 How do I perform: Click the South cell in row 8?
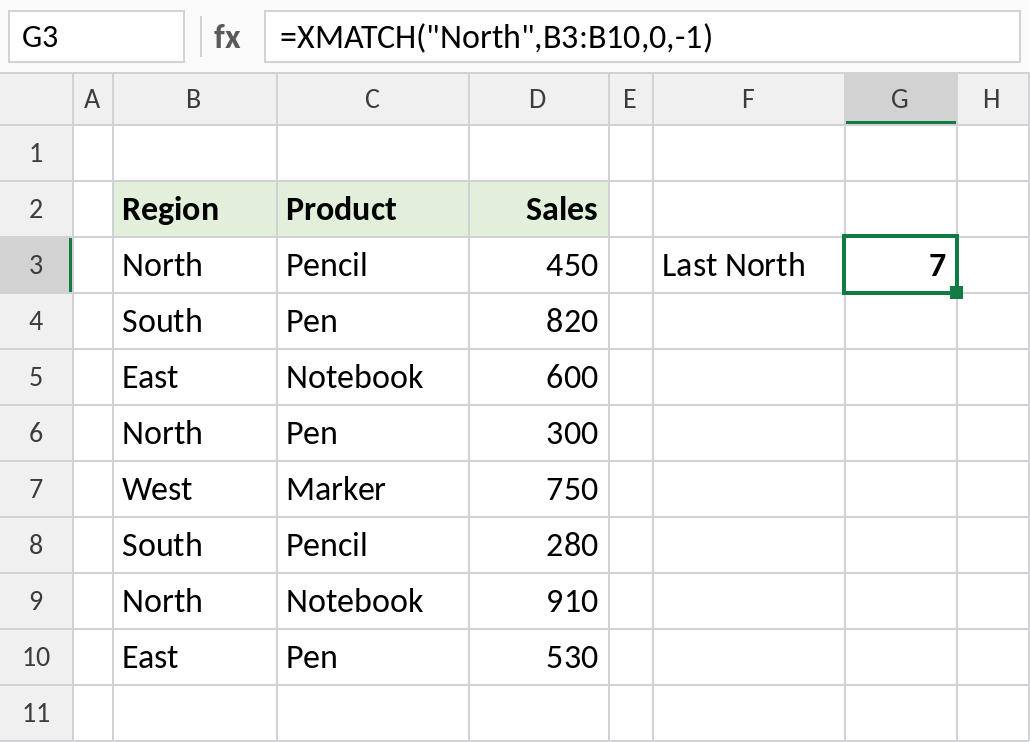195,545
